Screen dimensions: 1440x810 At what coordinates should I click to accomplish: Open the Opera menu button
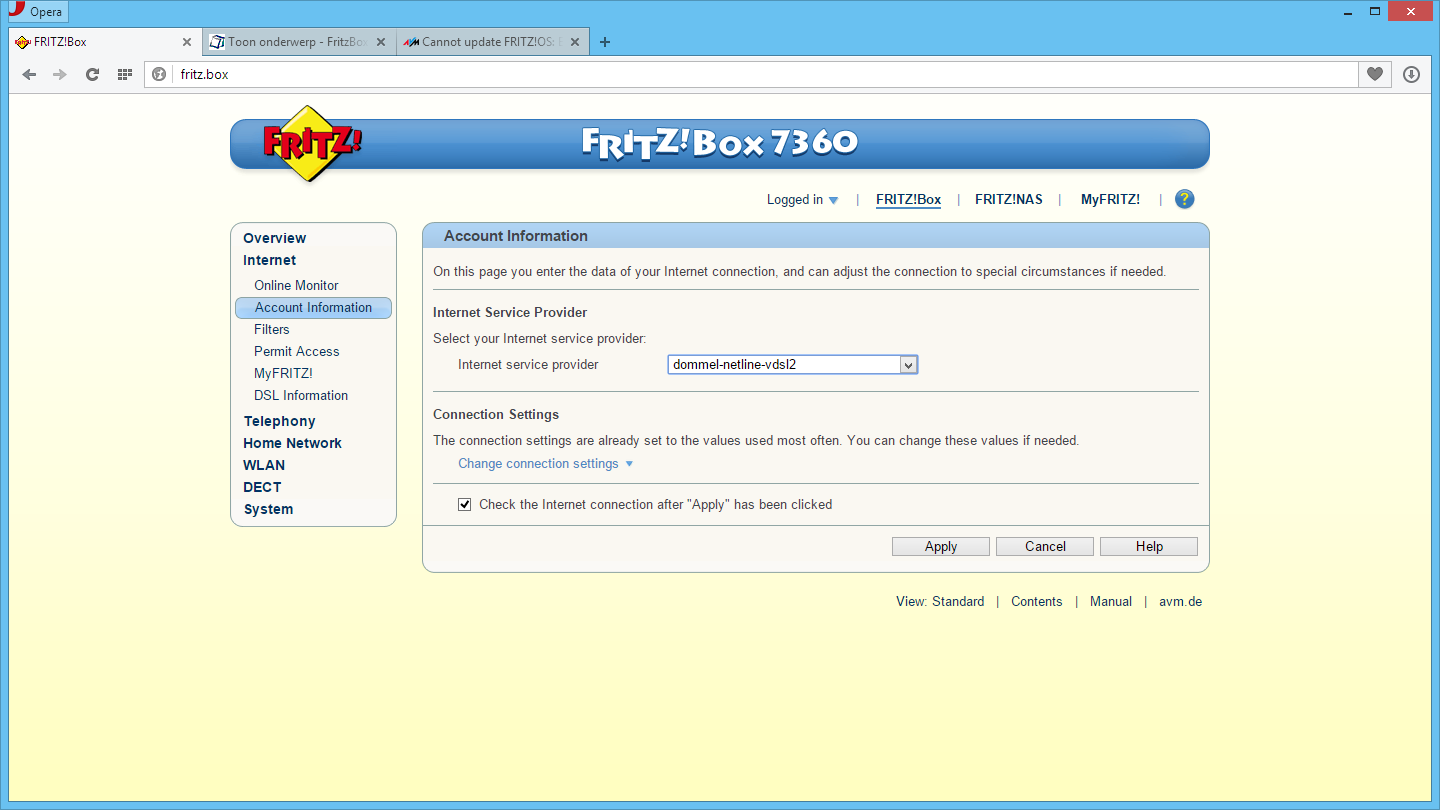pyautogui.click(x=37, y=12)
